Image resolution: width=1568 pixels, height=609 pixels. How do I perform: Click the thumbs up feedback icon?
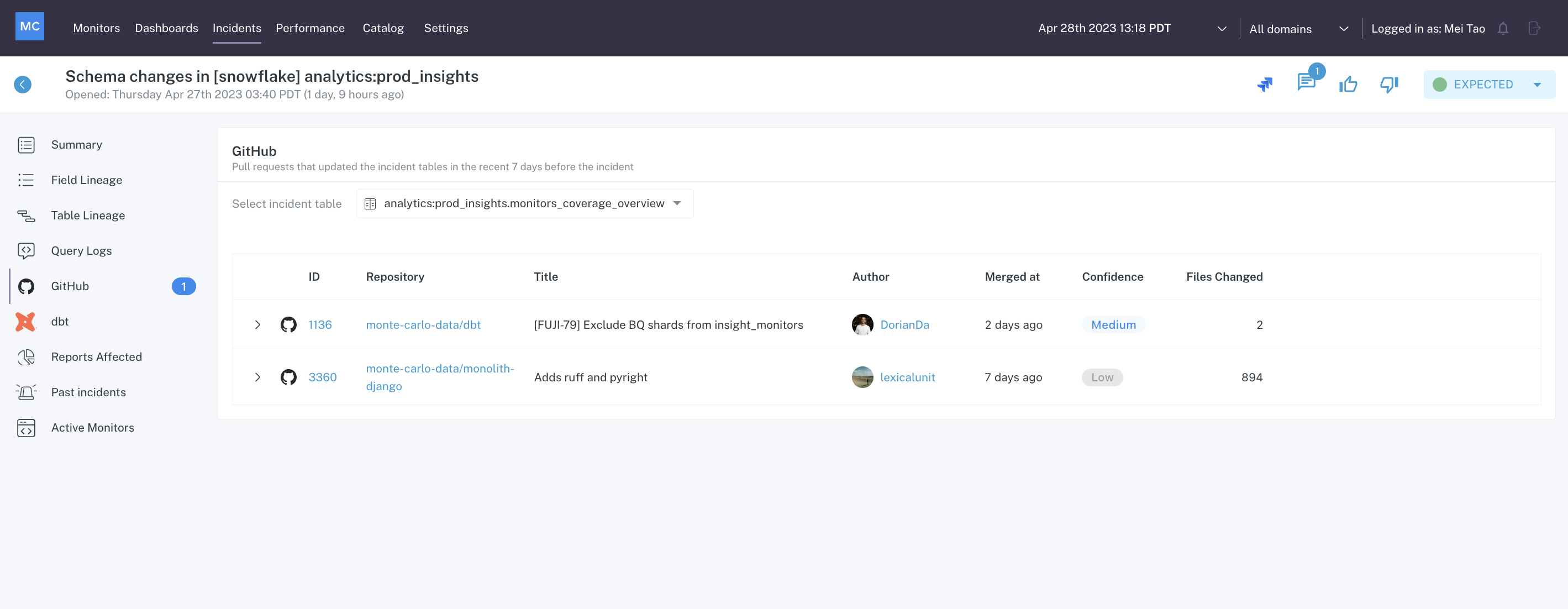pyautogui.click(x=1348, y=84)
